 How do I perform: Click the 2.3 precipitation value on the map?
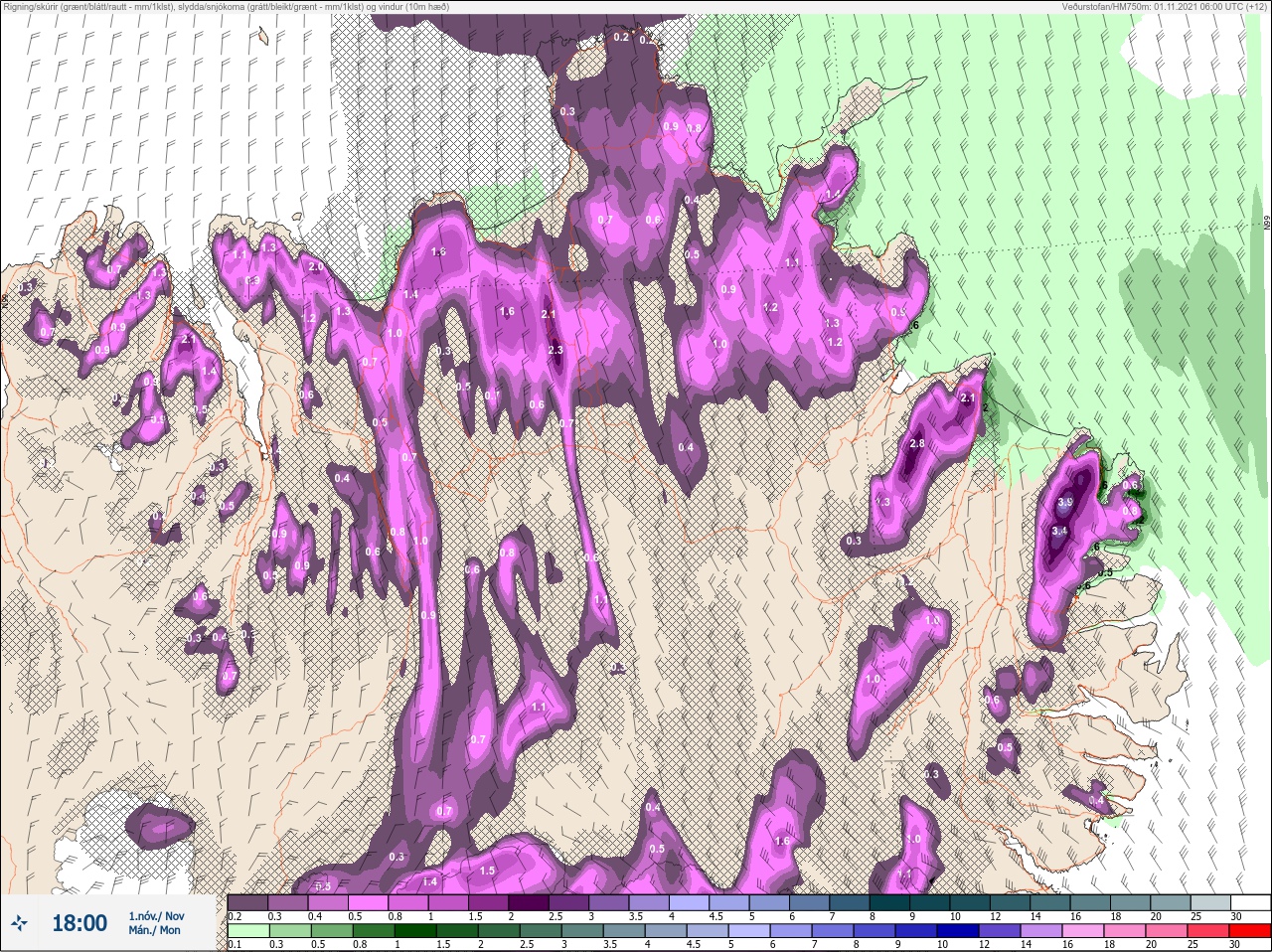click(556, 350)
